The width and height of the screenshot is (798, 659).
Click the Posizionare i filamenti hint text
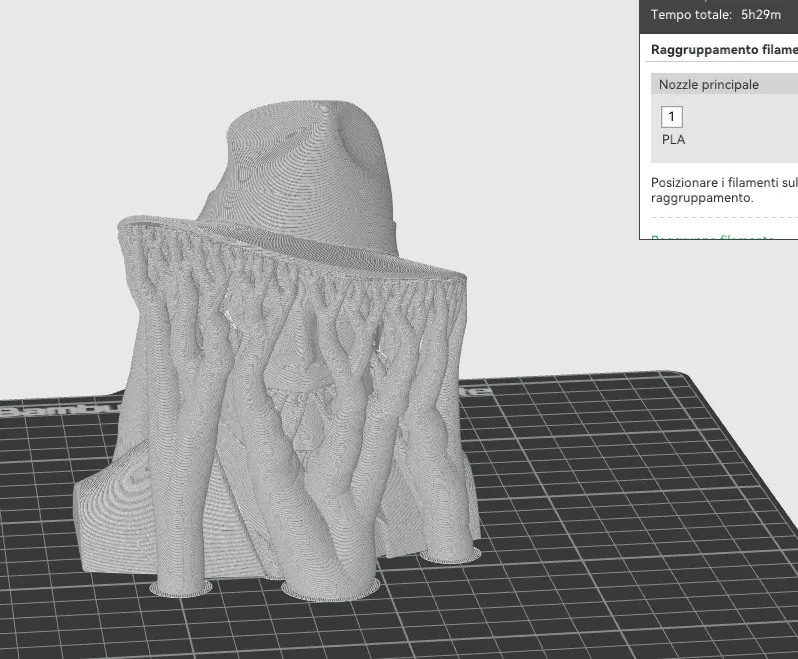point(724,190)
